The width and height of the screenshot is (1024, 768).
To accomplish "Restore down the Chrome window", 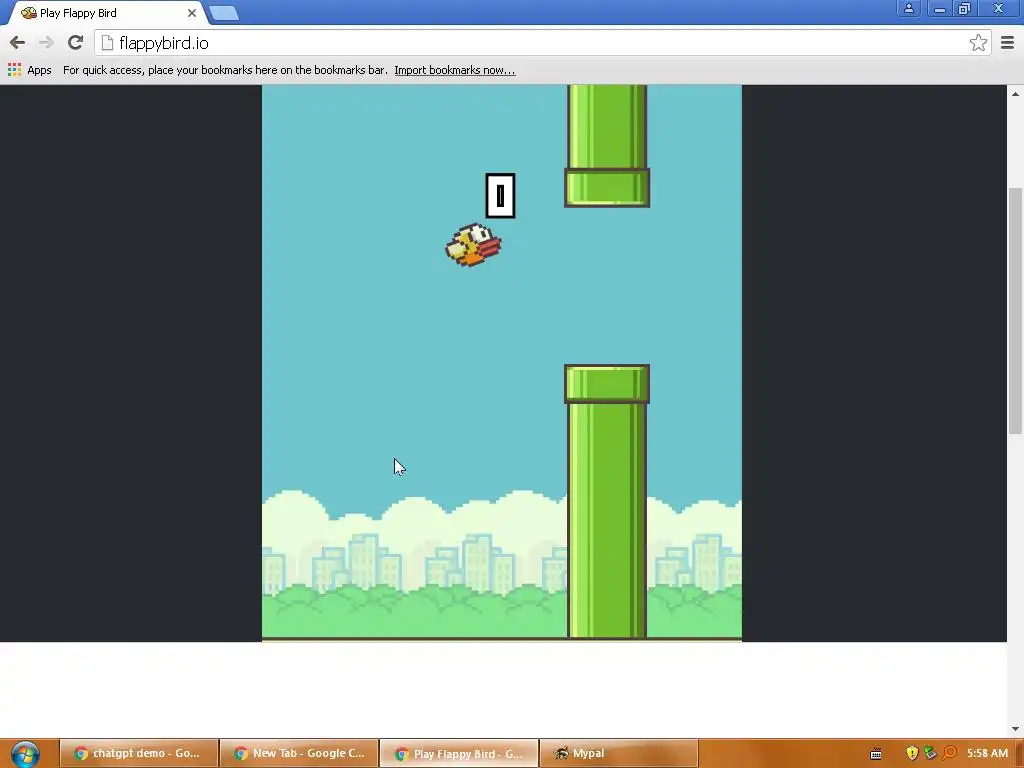I will tap(964, 8).
